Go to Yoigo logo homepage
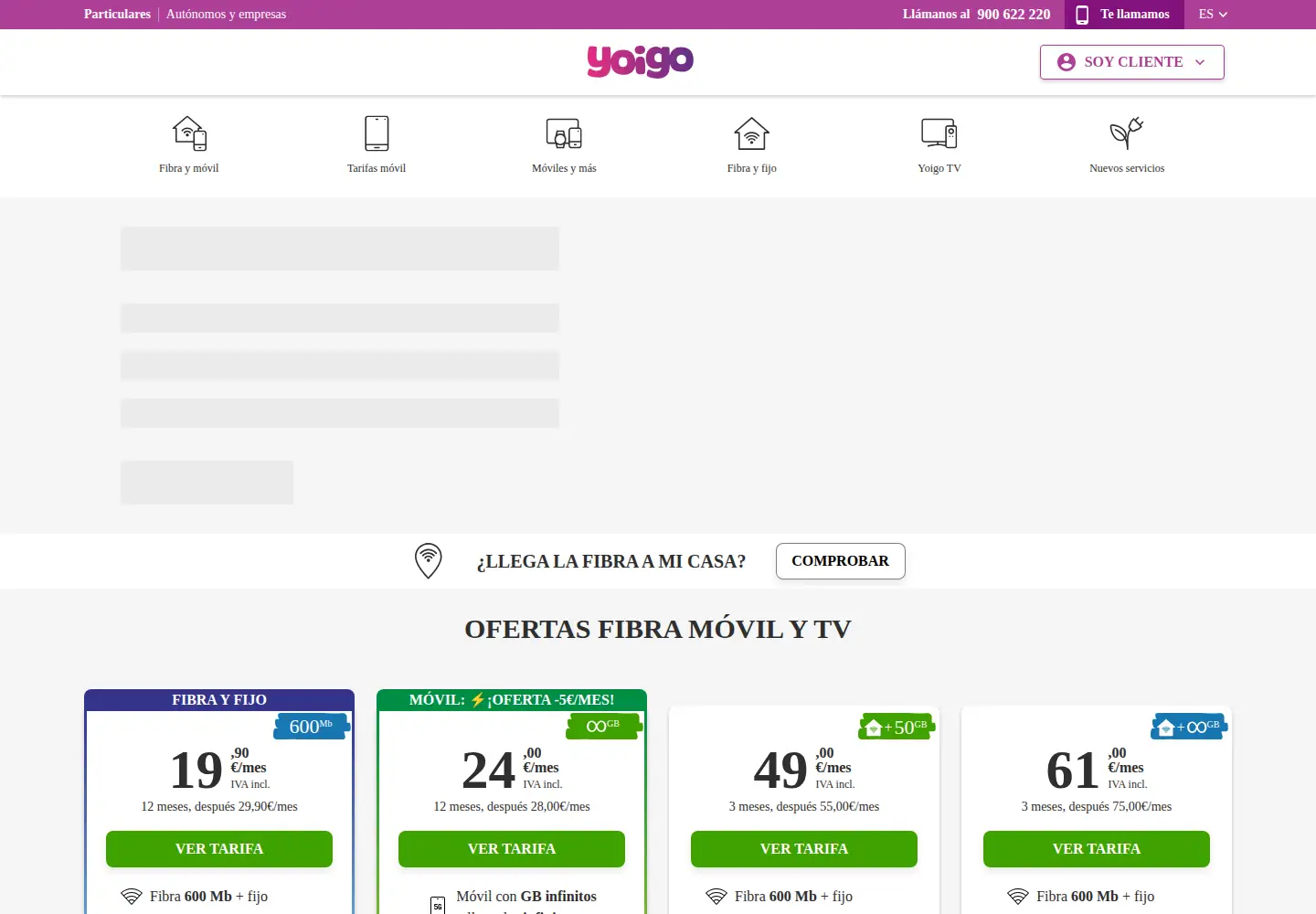The height and width of the screenshot is (914, 1316). point(640,61)
